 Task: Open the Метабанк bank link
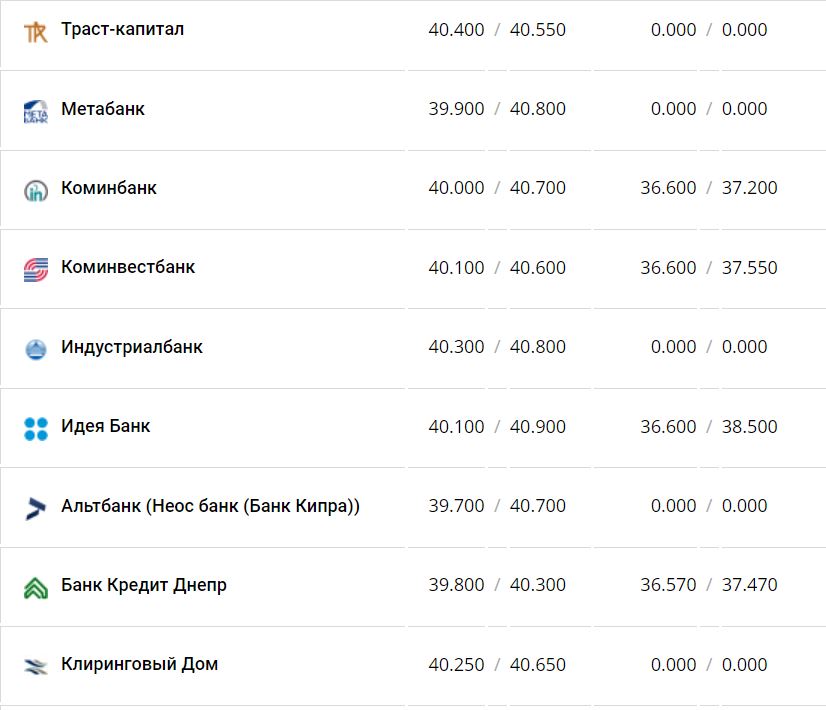[103, 108]
